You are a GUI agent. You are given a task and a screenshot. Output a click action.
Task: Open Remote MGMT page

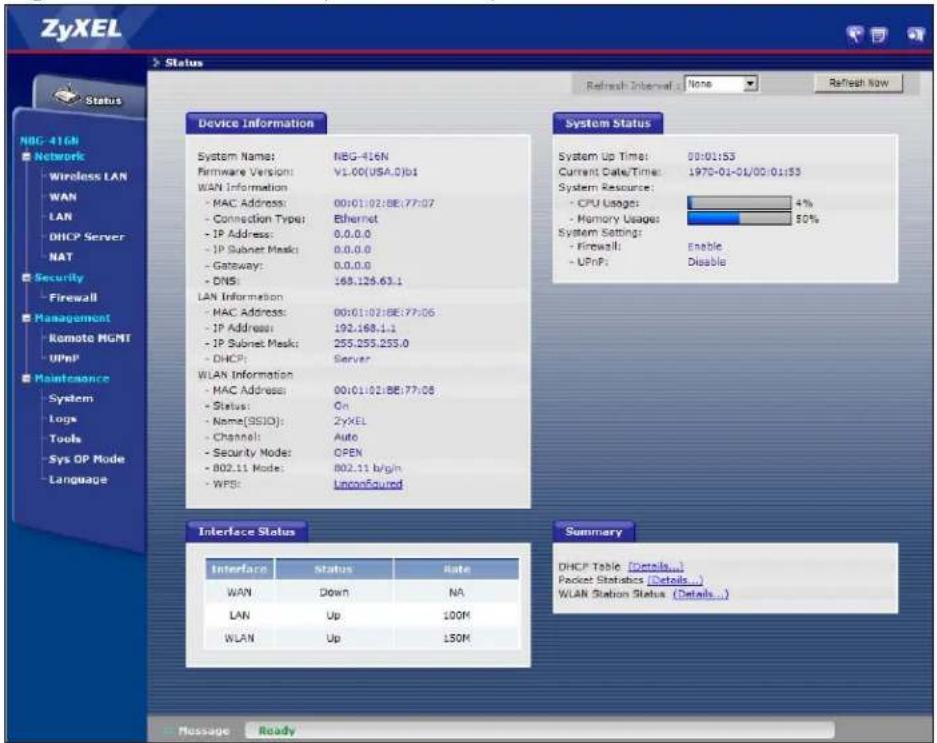pyautogui.click(x=90, y=338)
